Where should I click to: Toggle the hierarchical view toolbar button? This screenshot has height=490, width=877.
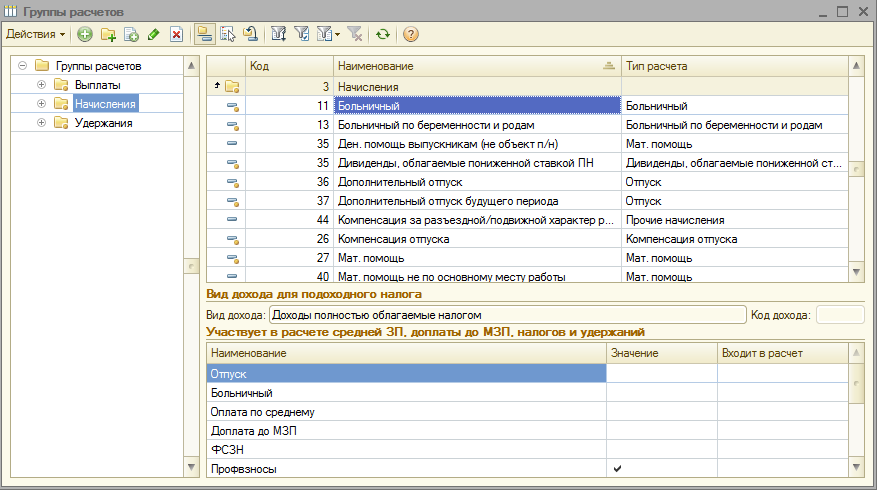click(x=205, y=34)
